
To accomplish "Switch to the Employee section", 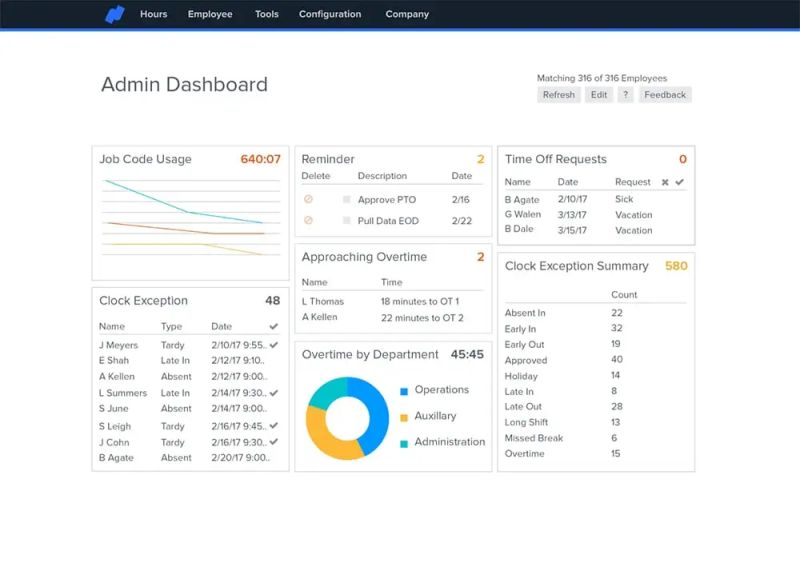I will click(209, 14).
